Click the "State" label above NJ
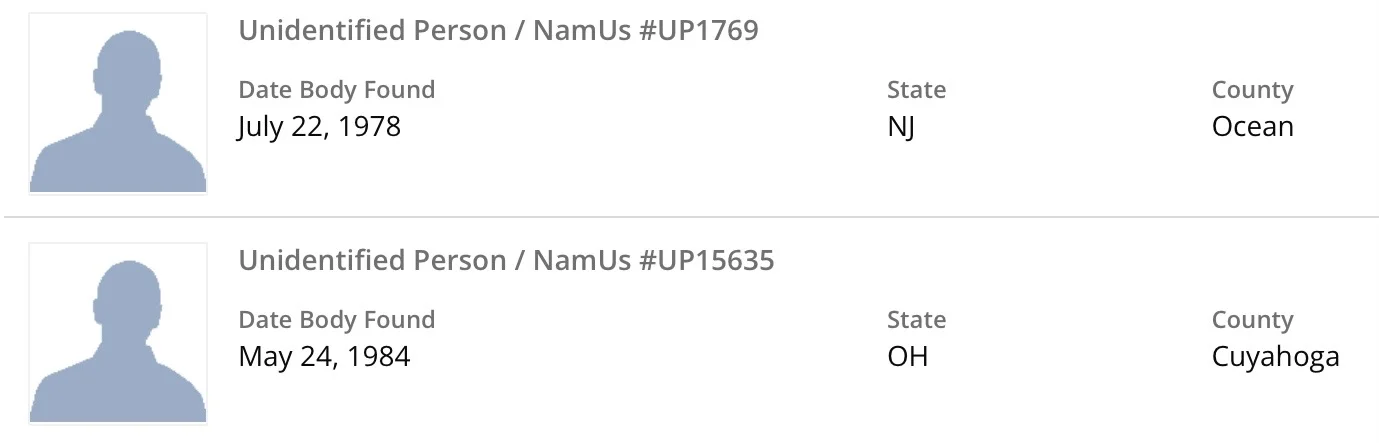 tap(916, 90)
